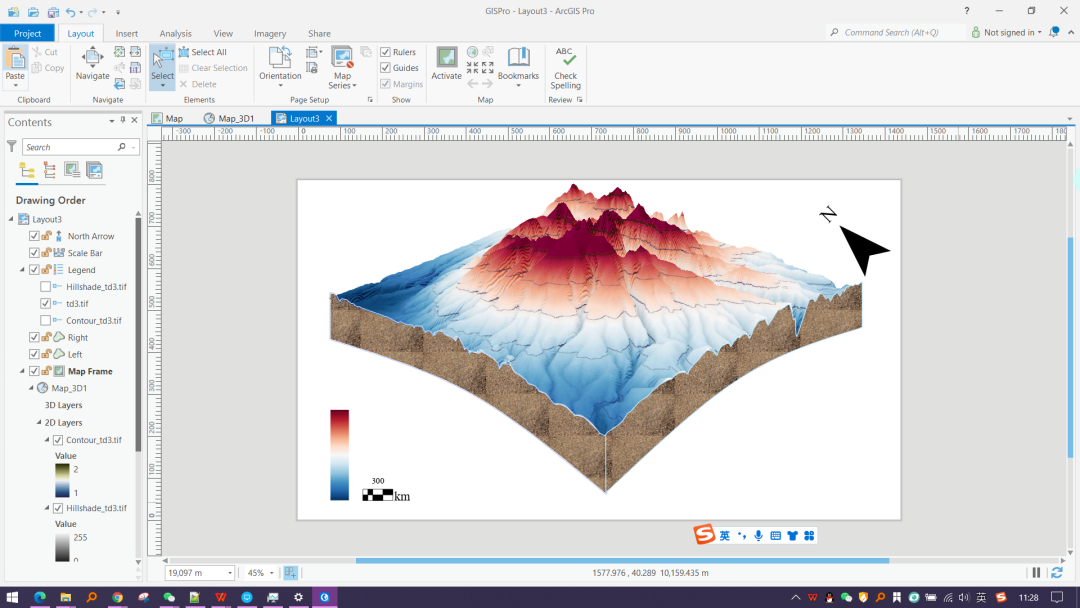This screenshot has width=1080, height=608.
Task: Select List By Element Type icon
Action: click(50, 170)
